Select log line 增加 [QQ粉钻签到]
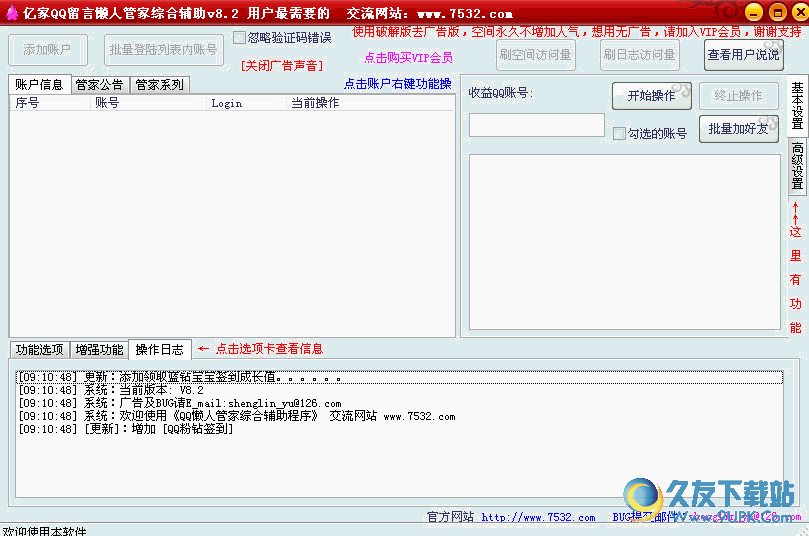The image size is (809, 536). click(399, 429)
